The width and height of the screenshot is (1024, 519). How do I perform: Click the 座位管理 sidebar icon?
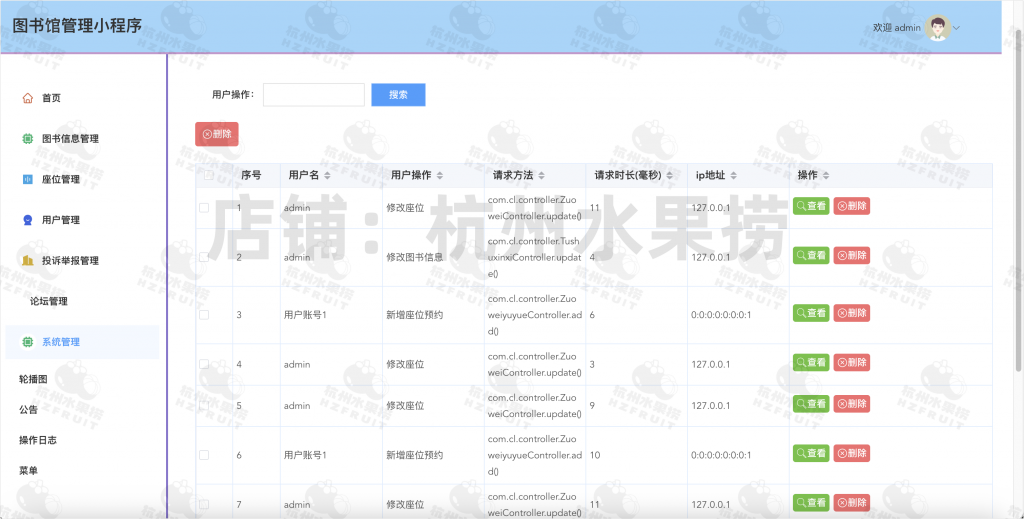(27, 179)
